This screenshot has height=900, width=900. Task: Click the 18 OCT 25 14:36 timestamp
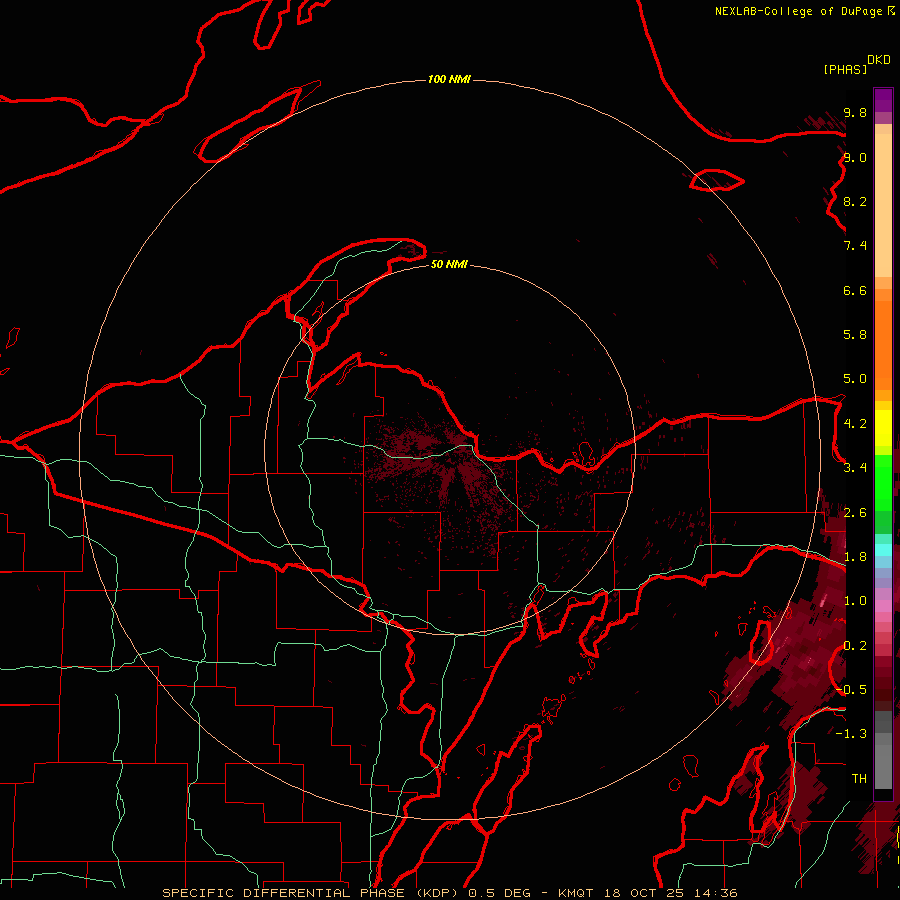670,893
